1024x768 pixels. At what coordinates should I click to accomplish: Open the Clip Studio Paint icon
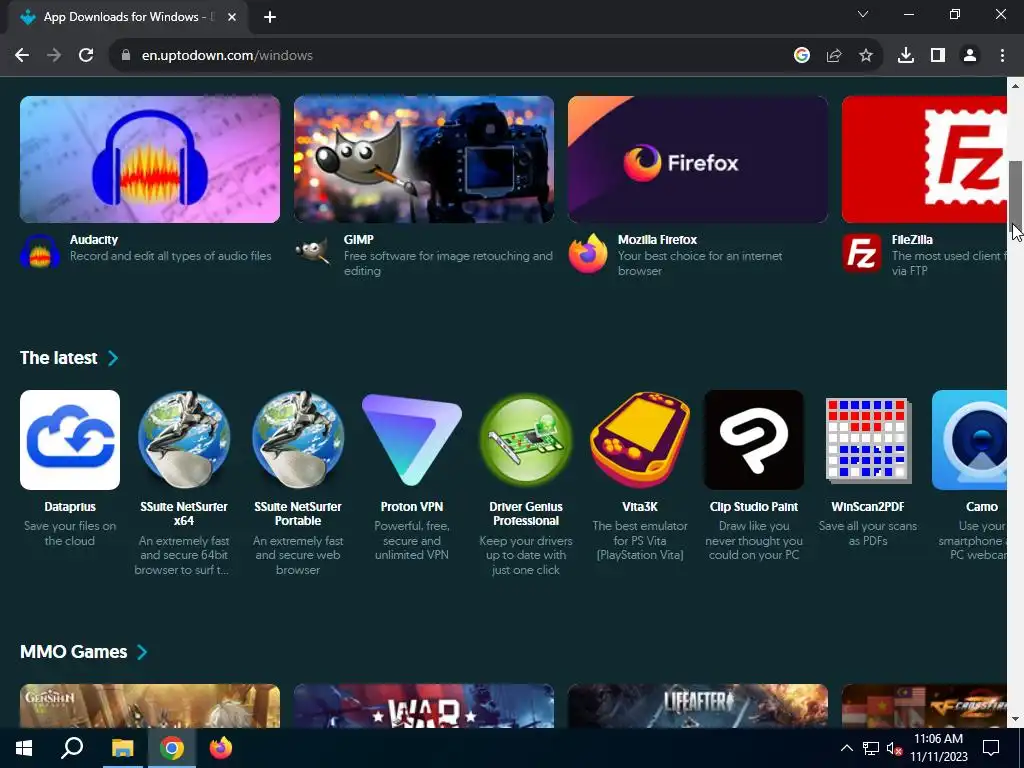pos(754,440)
